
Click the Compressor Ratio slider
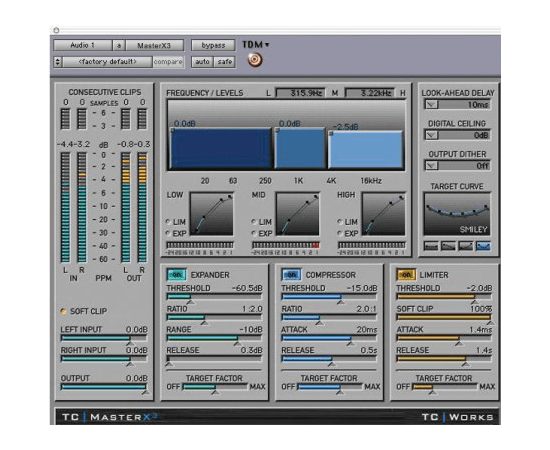pyautogui.click(x=329, y=317)
